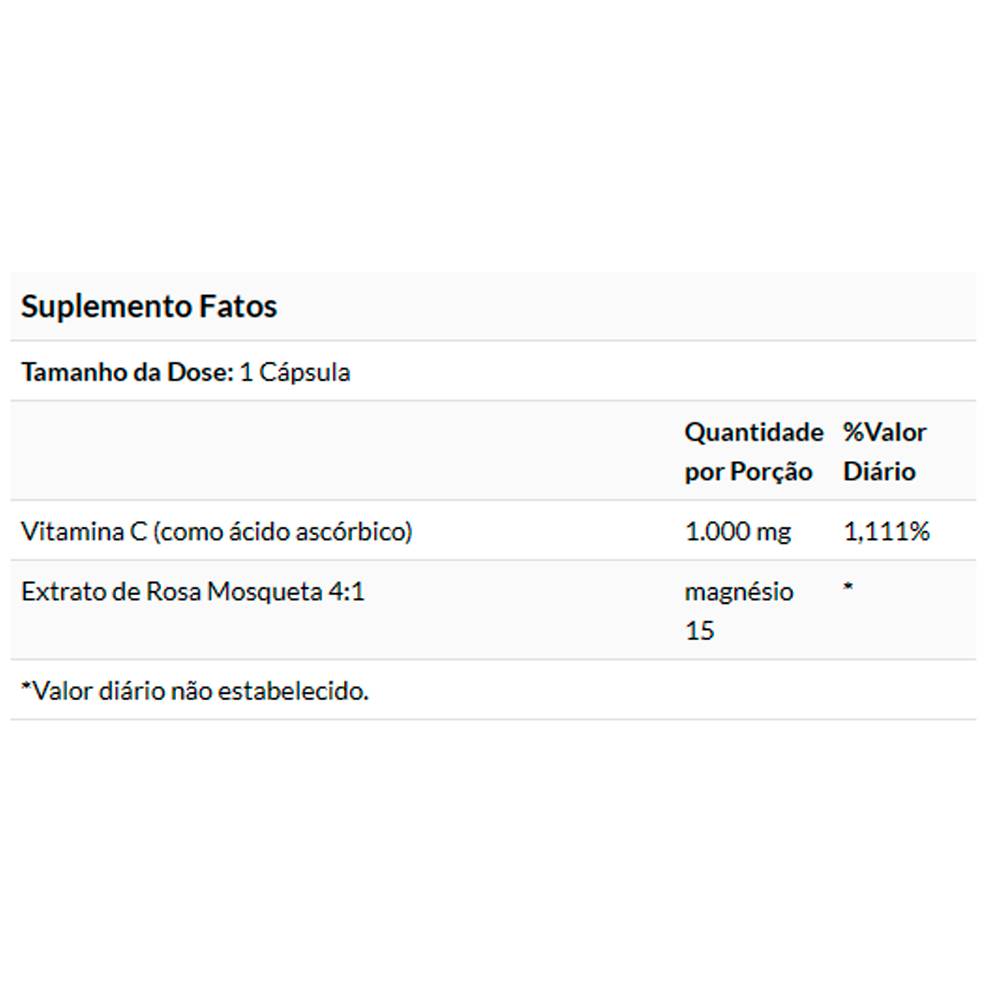Click the word Fatos in title
Image resolution: width=1000 pixels, height=1000 pixels.
click(238, 306)
